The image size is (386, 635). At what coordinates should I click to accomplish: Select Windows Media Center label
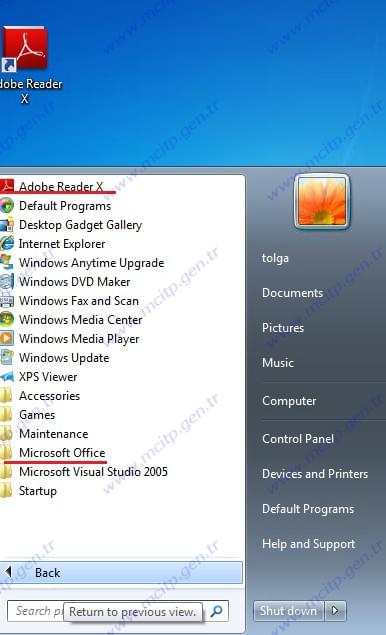(x=81, y=320)
